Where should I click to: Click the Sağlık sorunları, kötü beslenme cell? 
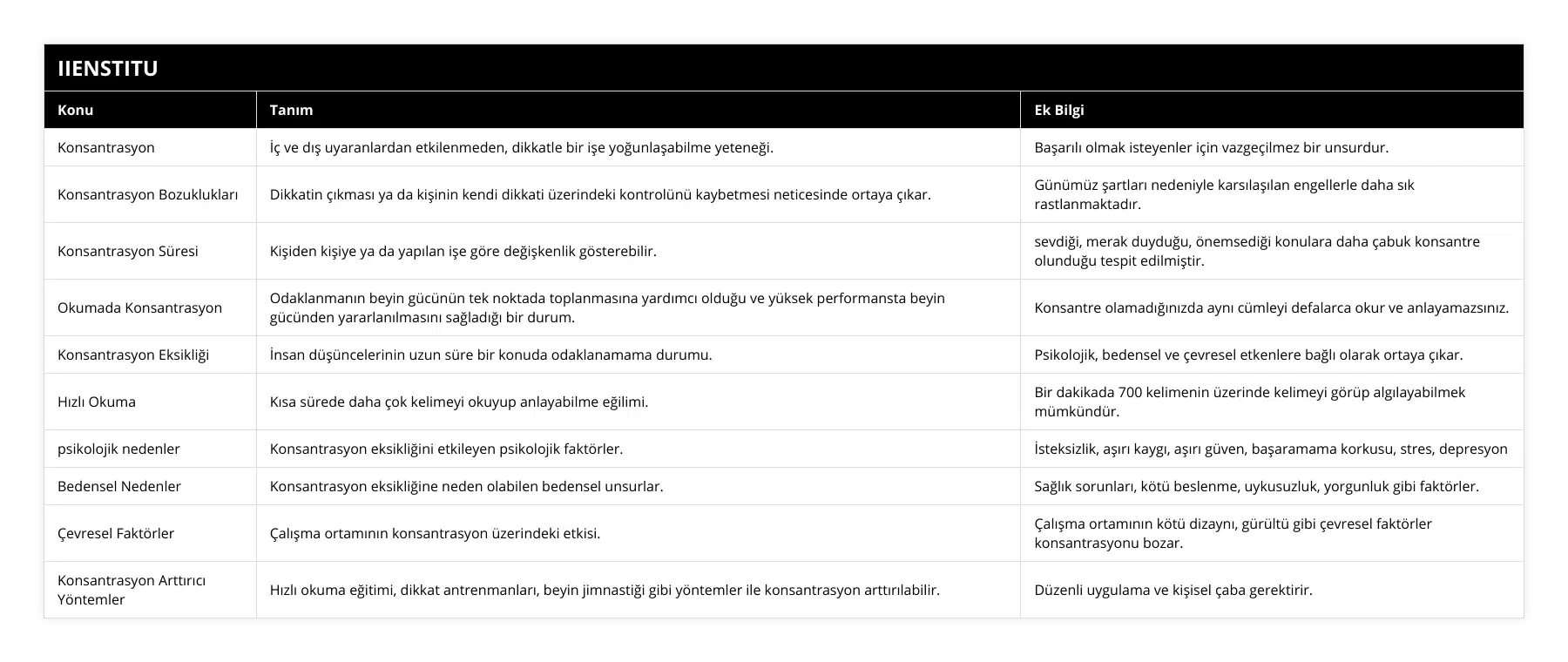(1256, 486)
